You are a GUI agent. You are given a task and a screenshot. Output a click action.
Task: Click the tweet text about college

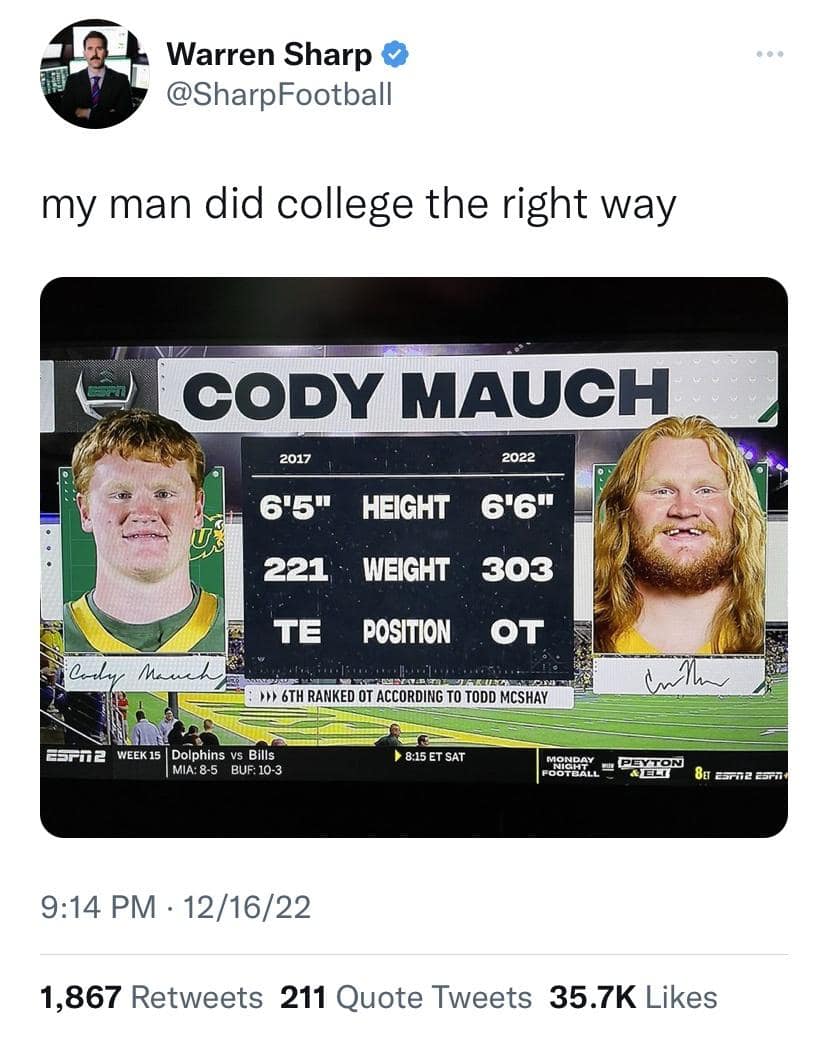[358, 205]
